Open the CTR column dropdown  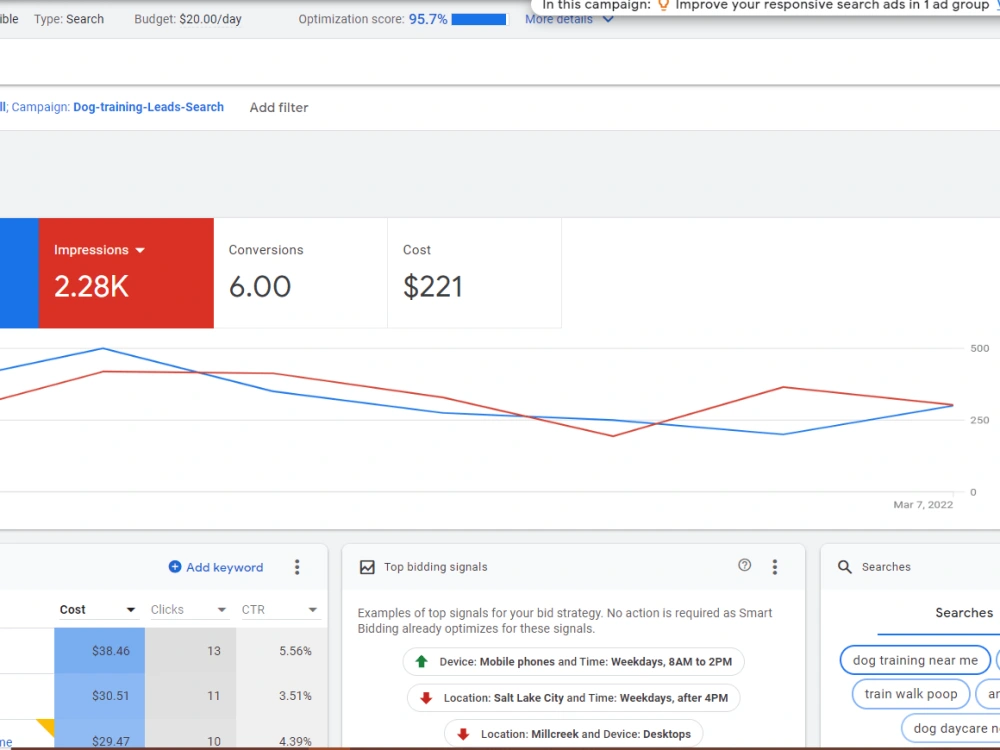point(312,610)
